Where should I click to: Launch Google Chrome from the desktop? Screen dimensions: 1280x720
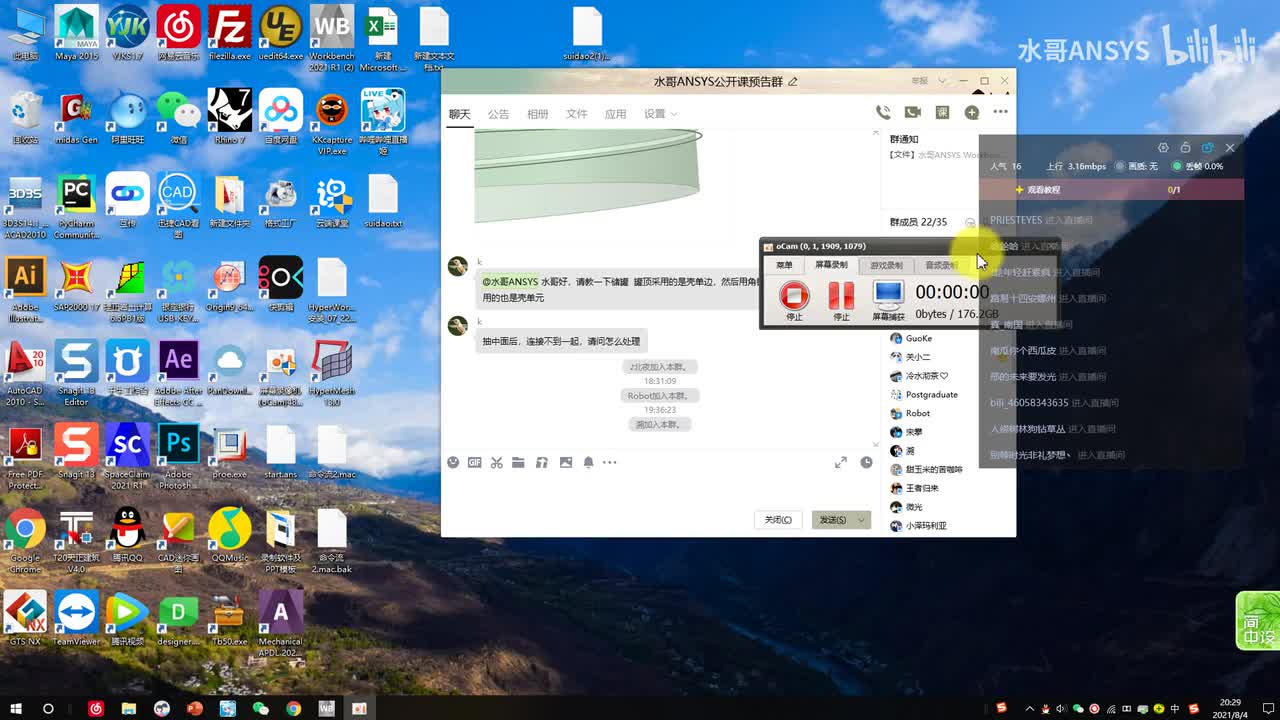pos(25,539)
